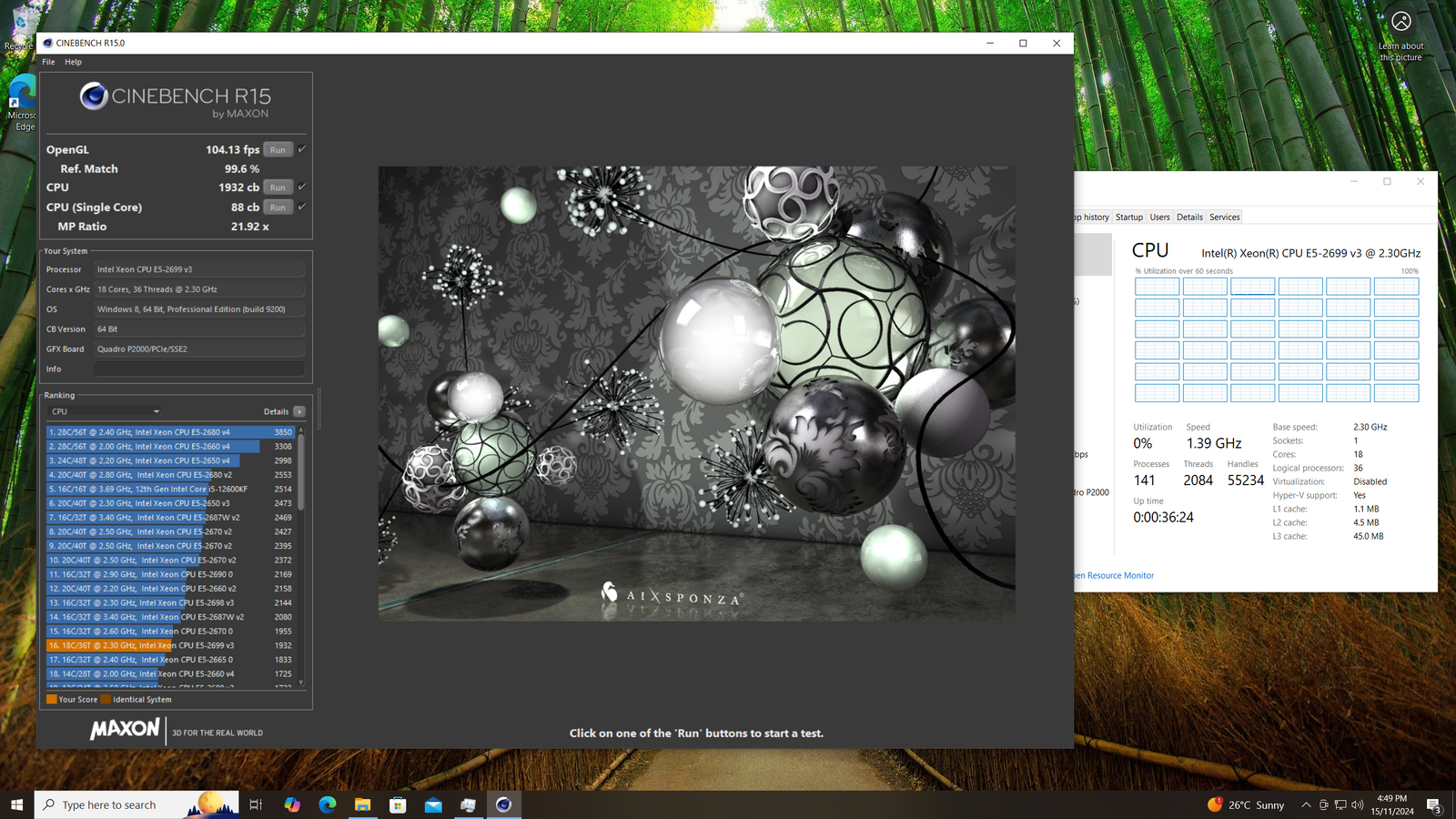
Task: Open the File menu in Cinebench
Action: 48,62
